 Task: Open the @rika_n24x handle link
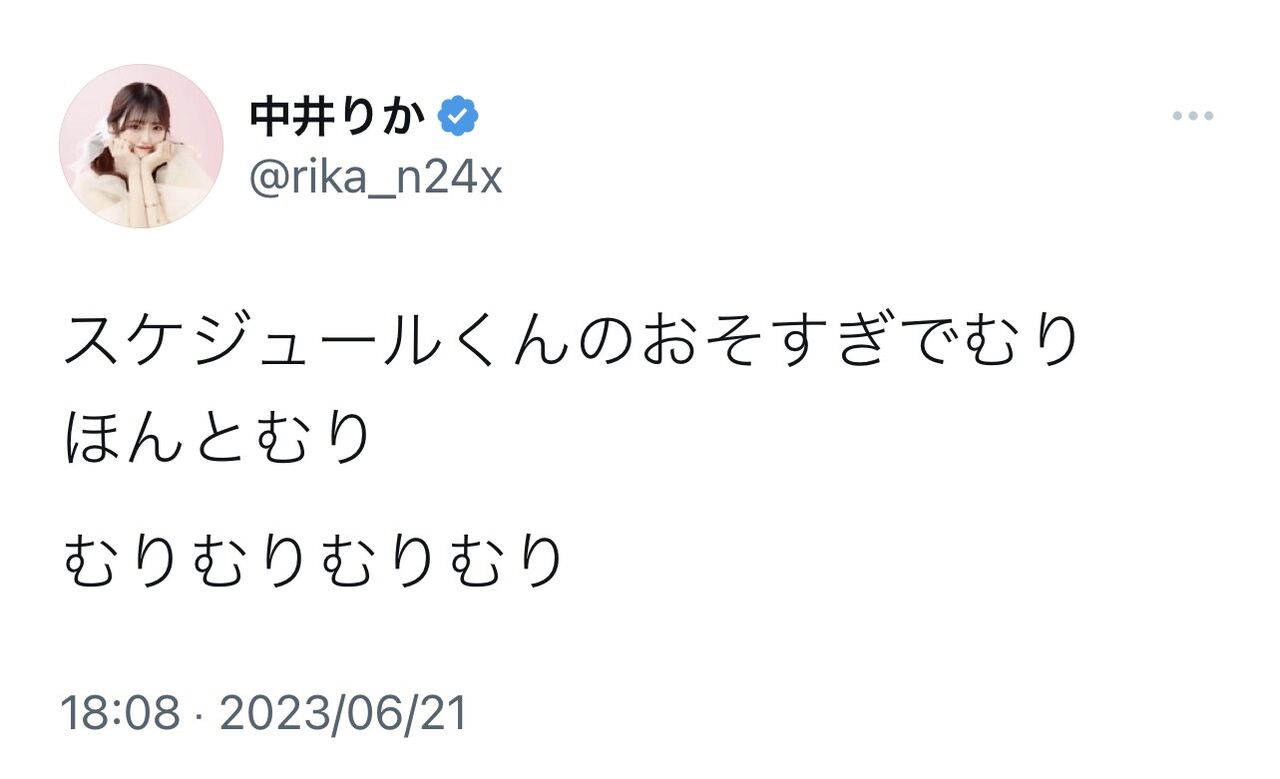[x=375, y=178]
